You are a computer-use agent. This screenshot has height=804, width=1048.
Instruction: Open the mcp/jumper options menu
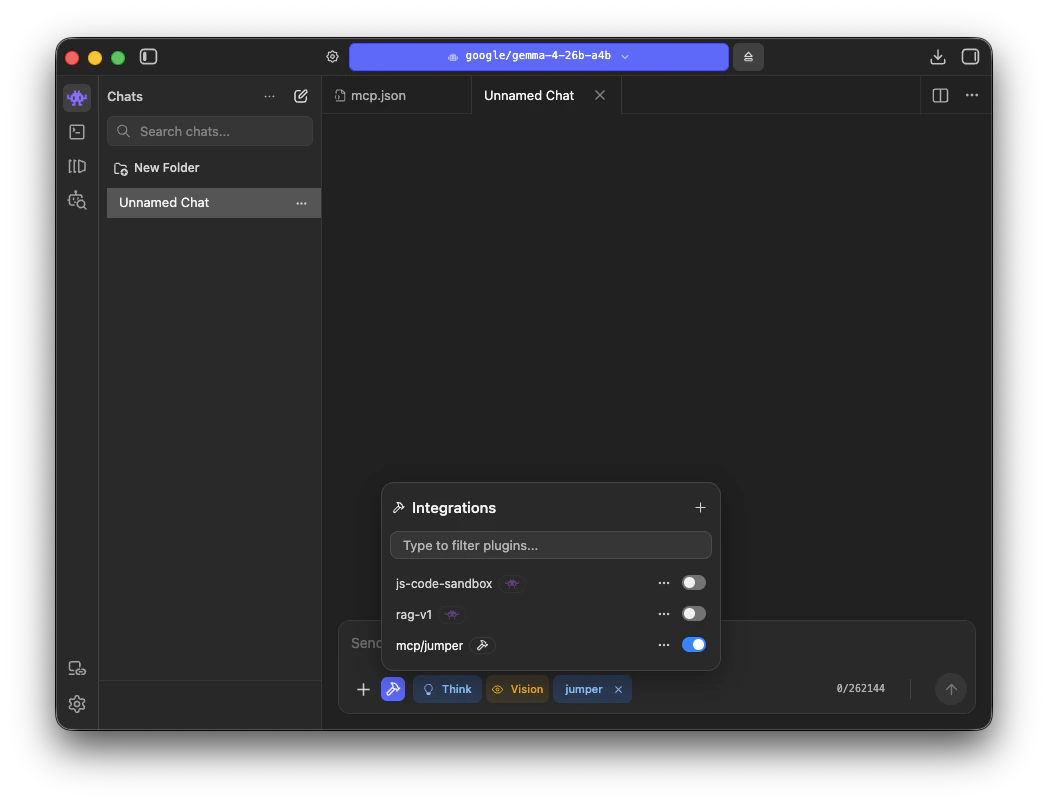(x=664, y=645)
